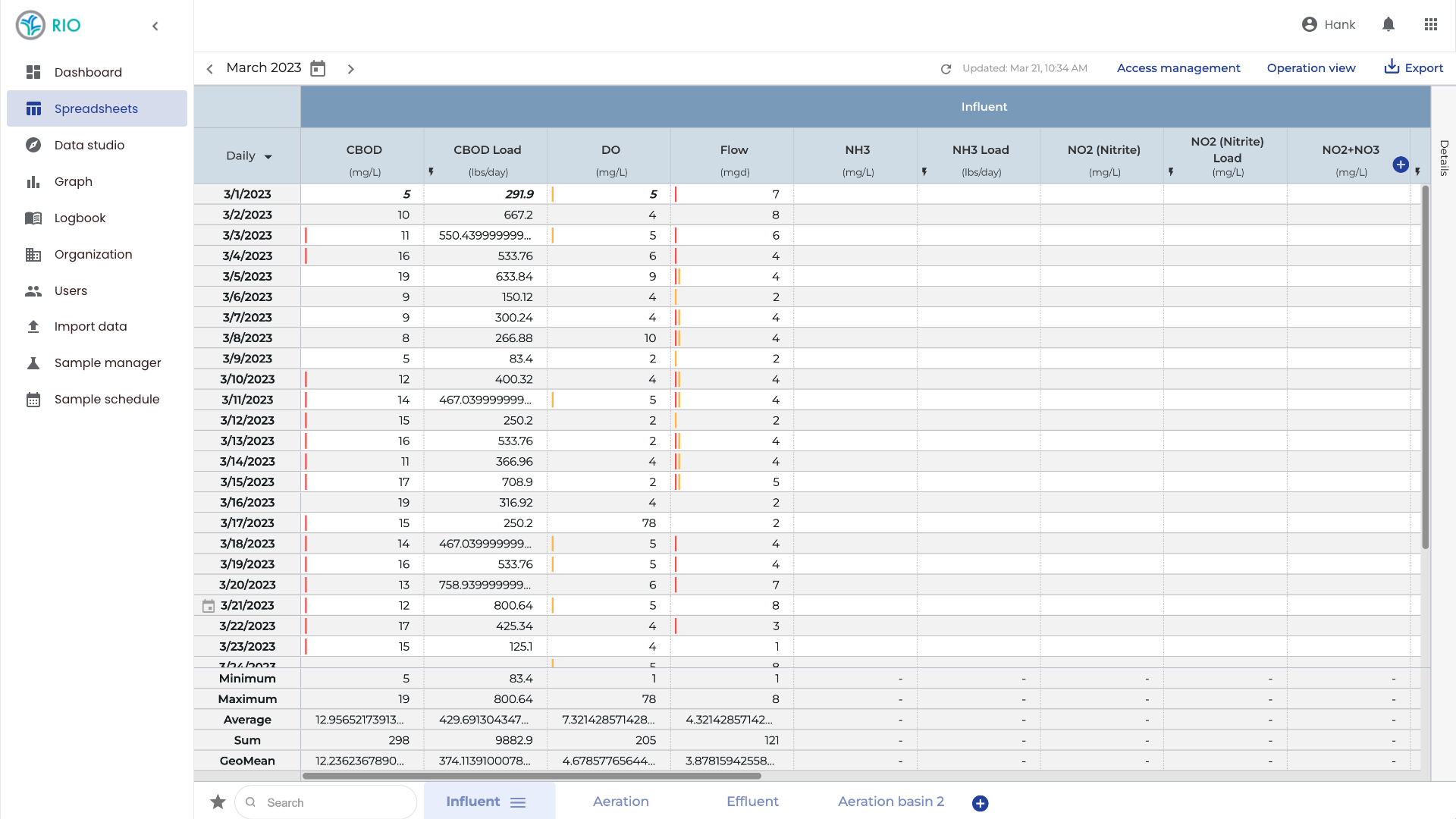The image size is (1456, 819).
Task: Click the Export button
Action: coord(1414,67)
